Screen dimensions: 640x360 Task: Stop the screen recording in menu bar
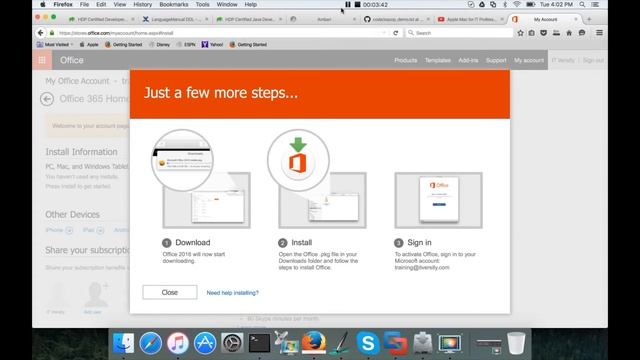[x=358, y=4]
